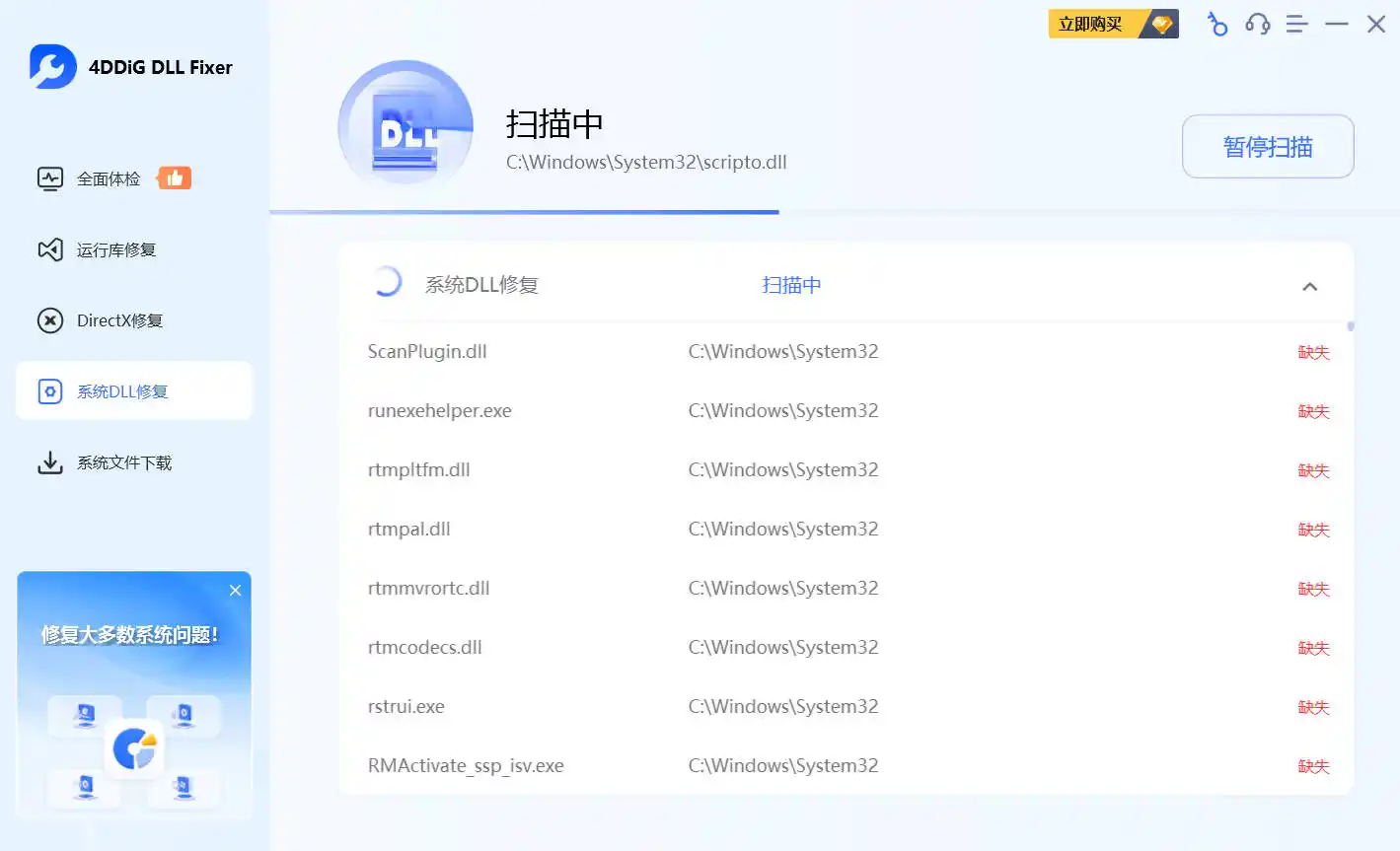Viewport: 1400px width, 851px height.
Task: Click 缺失 status for rtmpltfm.dll
Action: pyautogui.click(x=1313, y=470)
